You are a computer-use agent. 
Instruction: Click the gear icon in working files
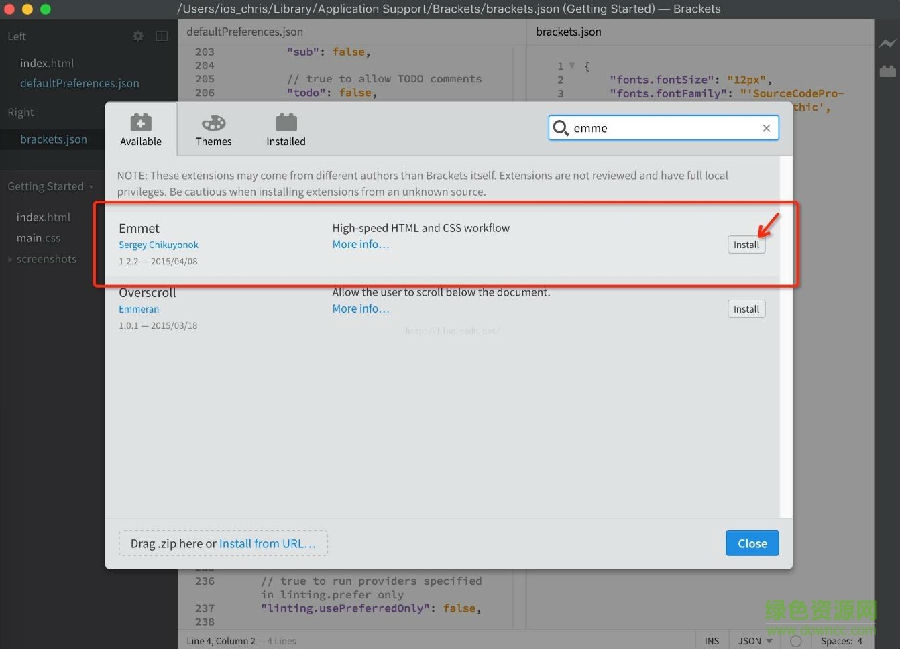138,37
